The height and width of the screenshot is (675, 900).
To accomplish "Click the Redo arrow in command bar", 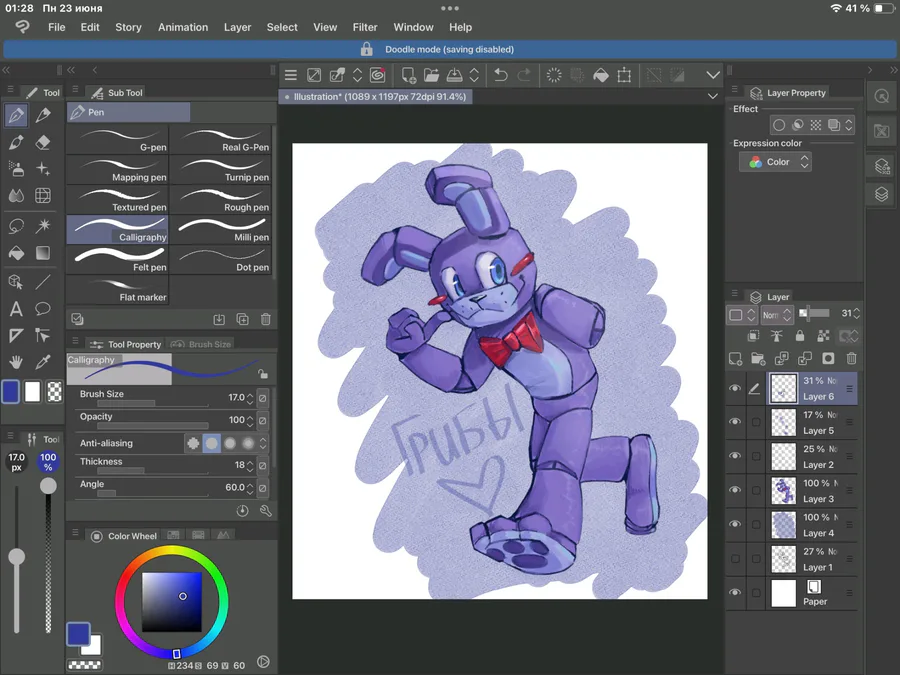I will coord(524,75).
